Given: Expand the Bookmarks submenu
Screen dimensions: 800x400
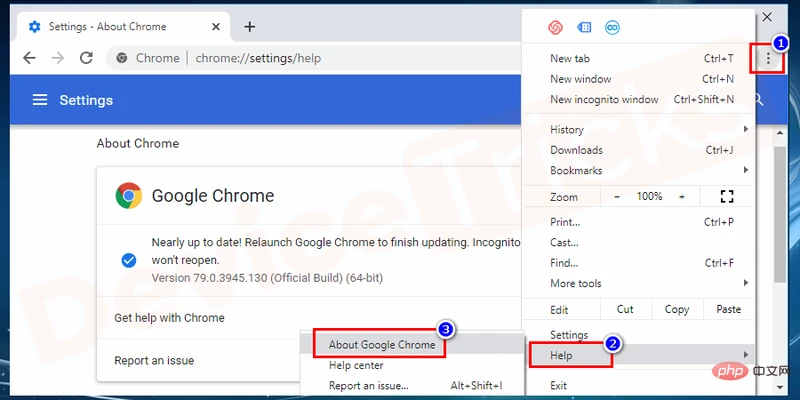Looking at the screenshot, I should point(638,170).
